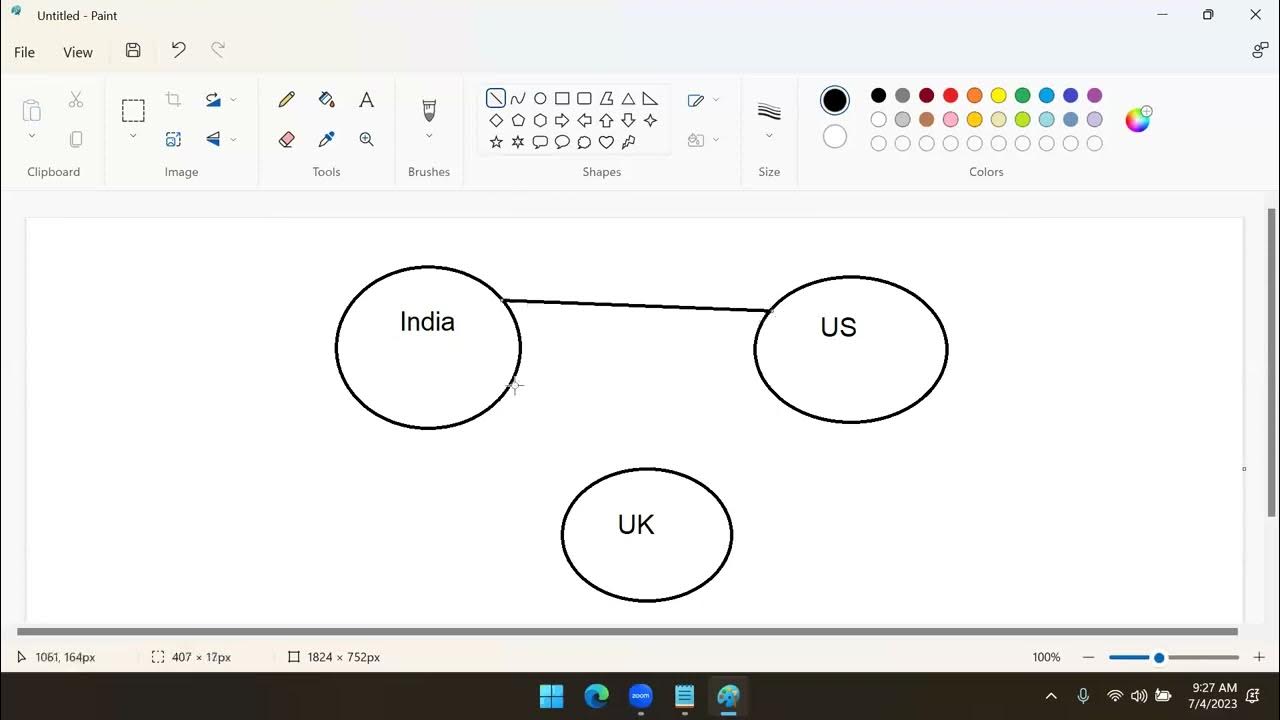Click the horizontal canvas scrollbar

point(627,631)
